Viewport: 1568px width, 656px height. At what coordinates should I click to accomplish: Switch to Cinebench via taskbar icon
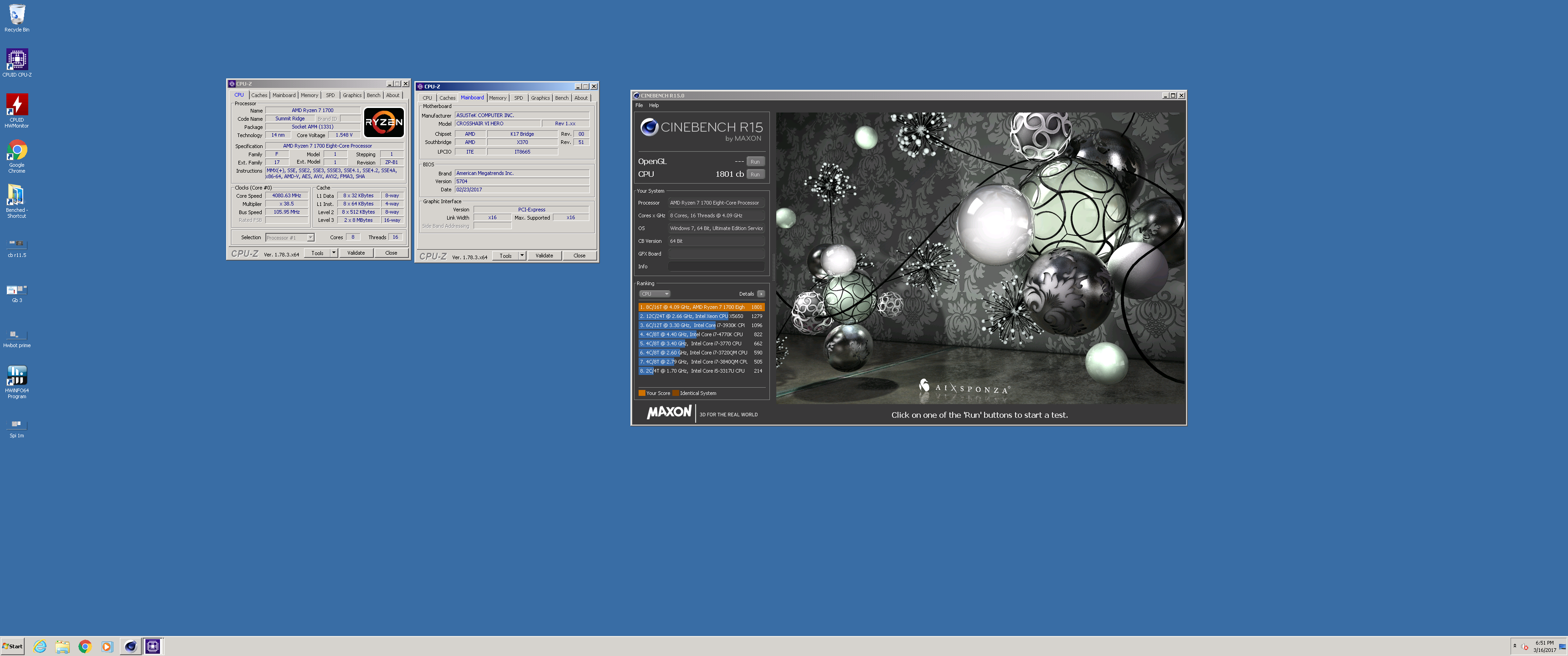pos(130,646)
